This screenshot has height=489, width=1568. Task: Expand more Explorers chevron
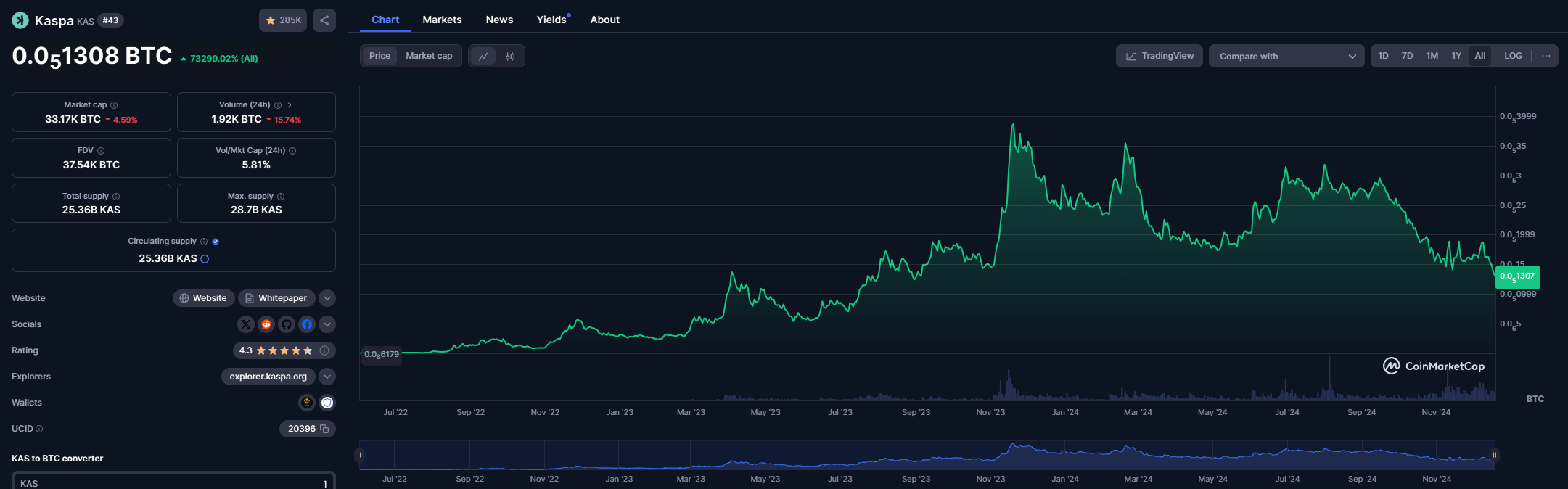pyautogui.click(x=327, y=377)
